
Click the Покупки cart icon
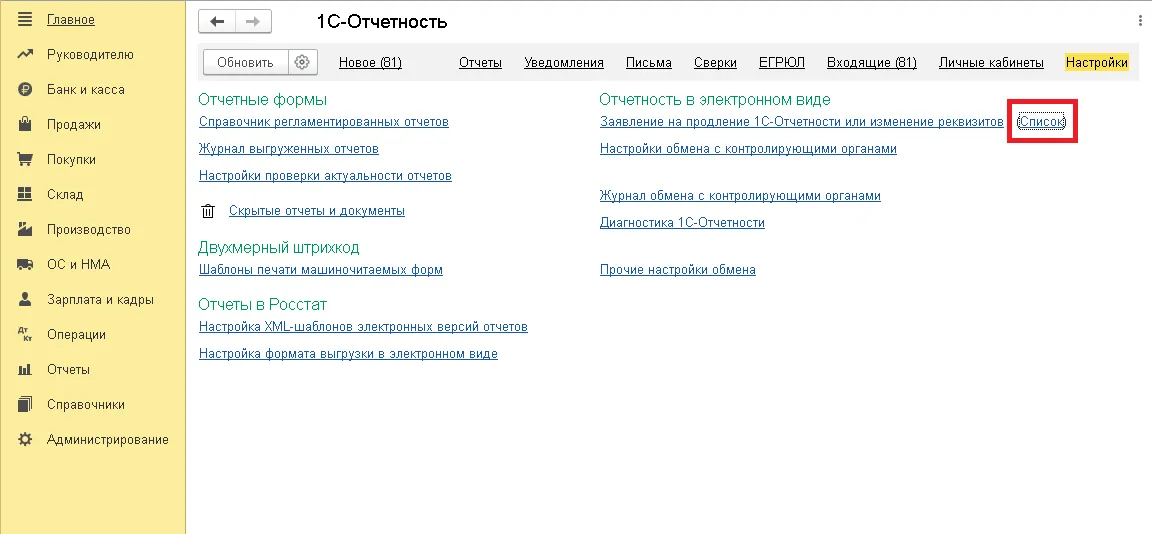coord(25,159)
